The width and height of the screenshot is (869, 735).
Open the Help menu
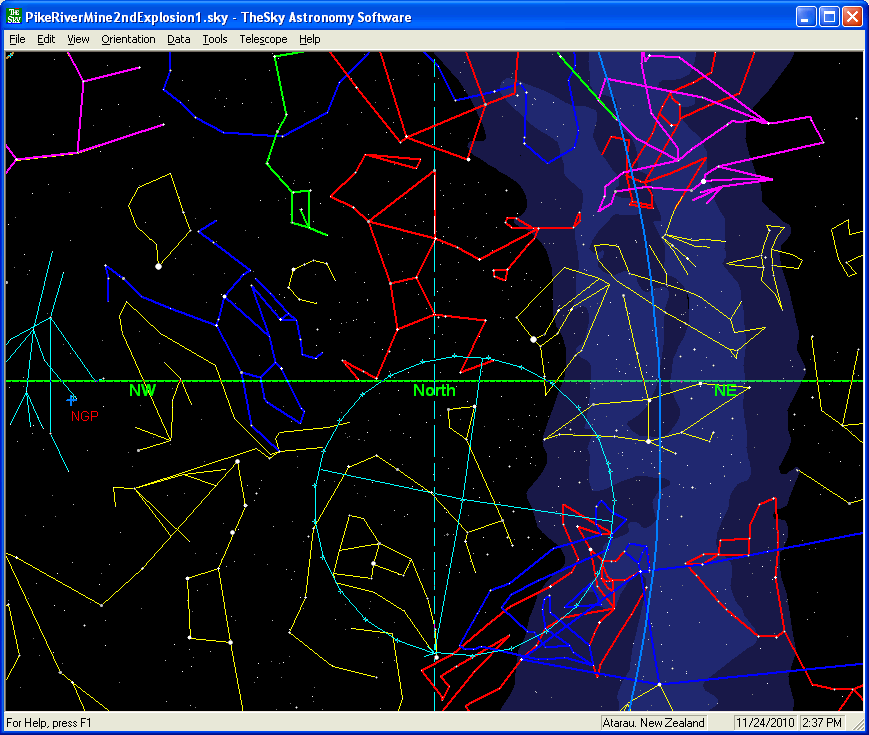tap(310, 39)
